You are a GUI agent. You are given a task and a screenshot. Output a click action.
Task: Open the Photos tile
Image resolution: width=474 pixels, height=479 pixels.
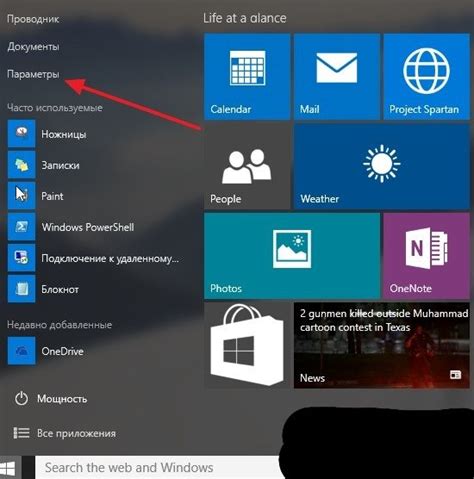pos(292,256)
